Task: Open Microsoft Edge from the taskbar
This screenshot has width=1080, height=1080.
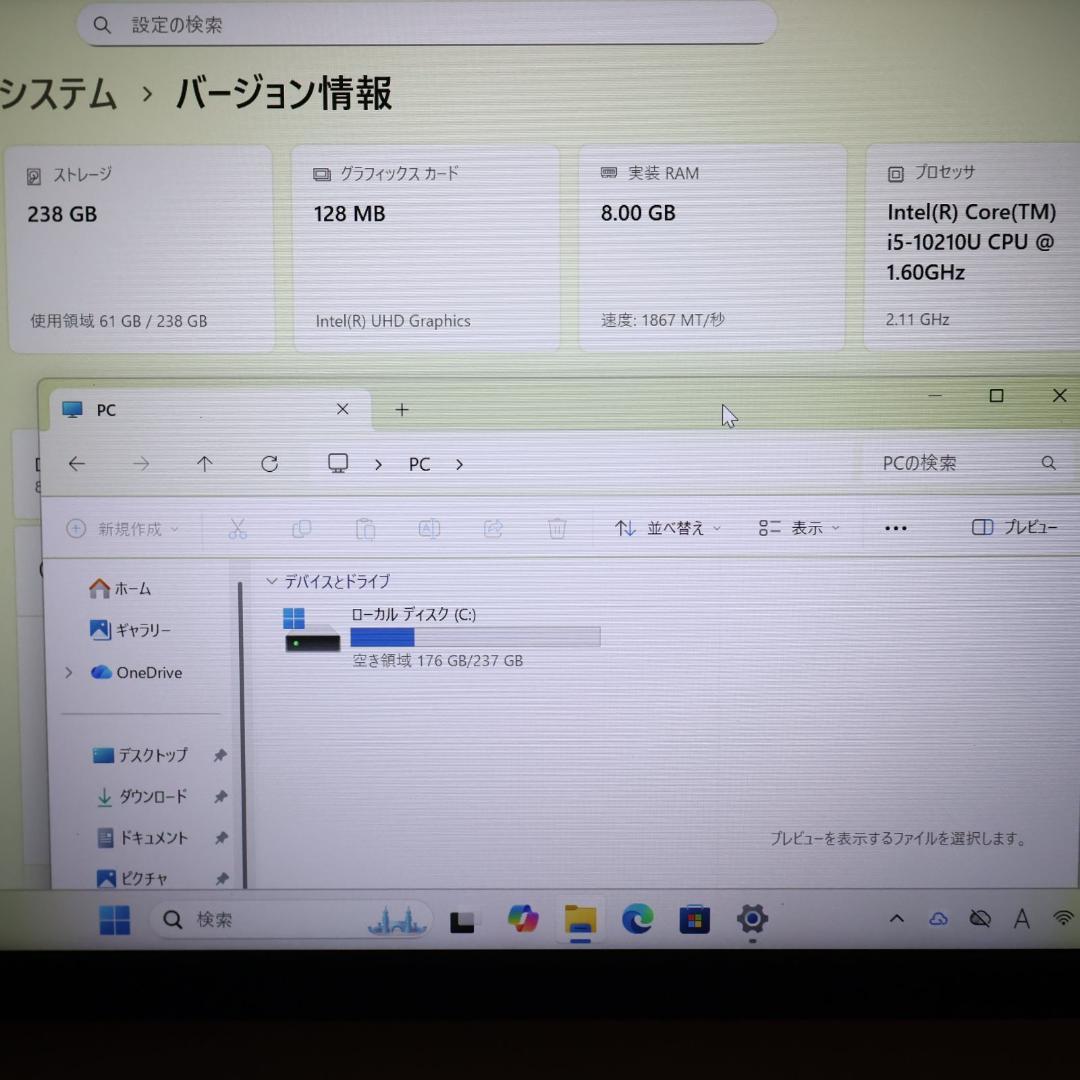Action: tap(637, 918)
